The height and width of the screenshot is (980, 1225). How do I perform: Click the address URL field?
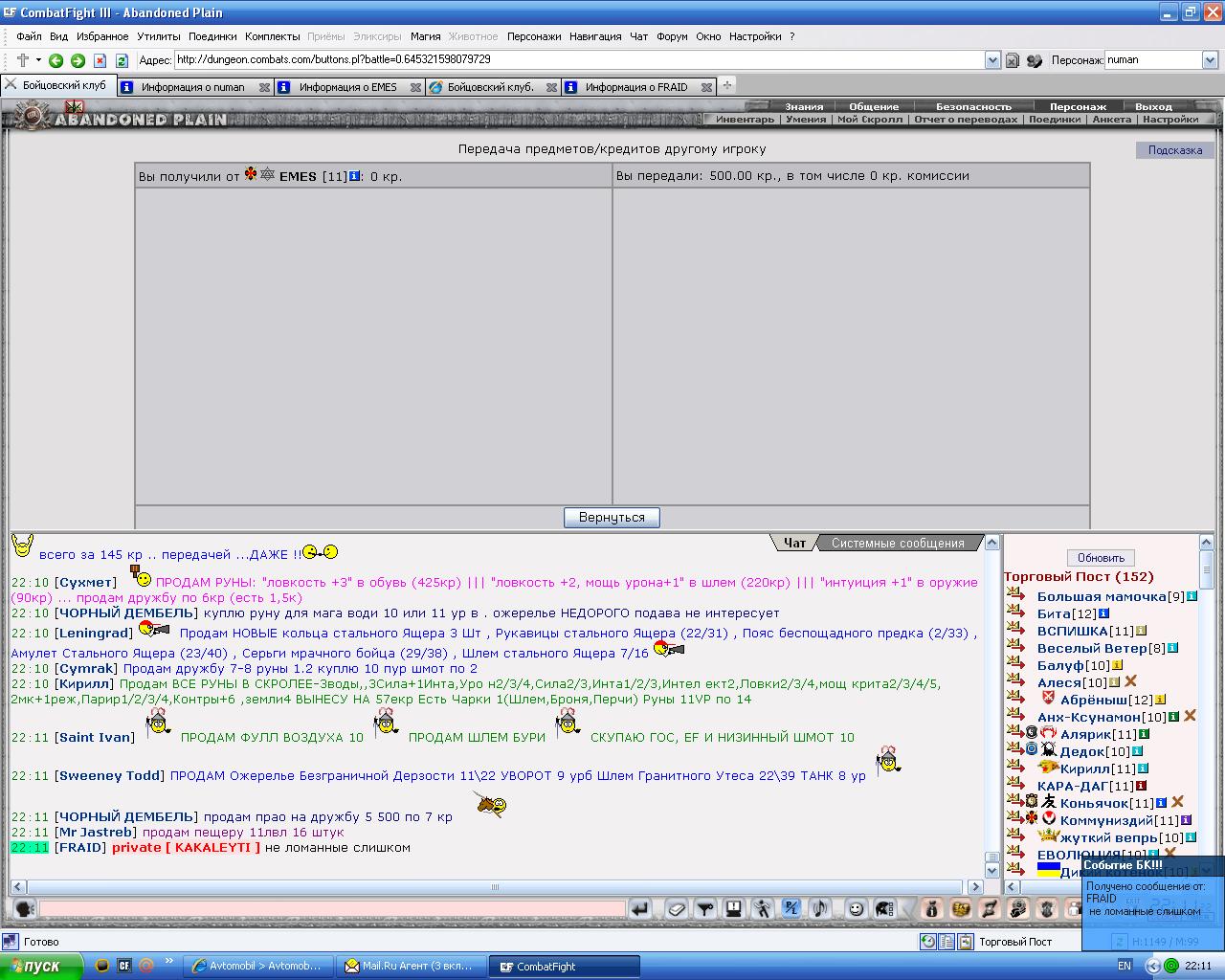click(x=579, y=59)
